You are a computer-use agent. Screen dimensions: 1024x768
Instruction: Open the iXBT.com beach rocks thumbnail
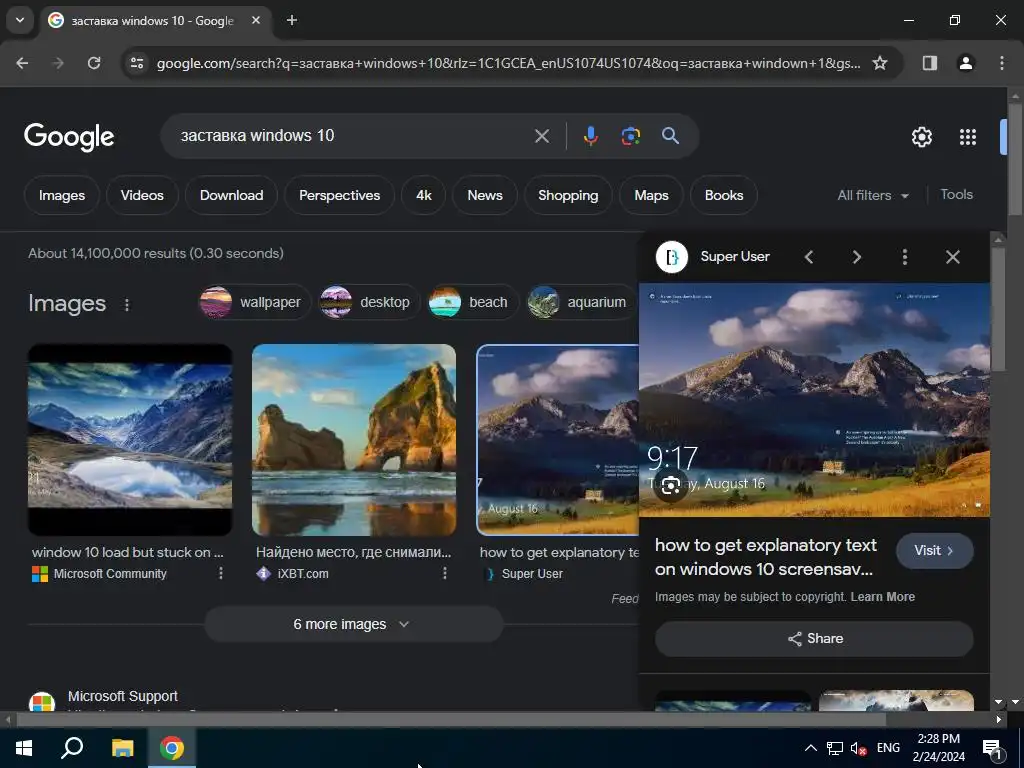click(354, 440)
